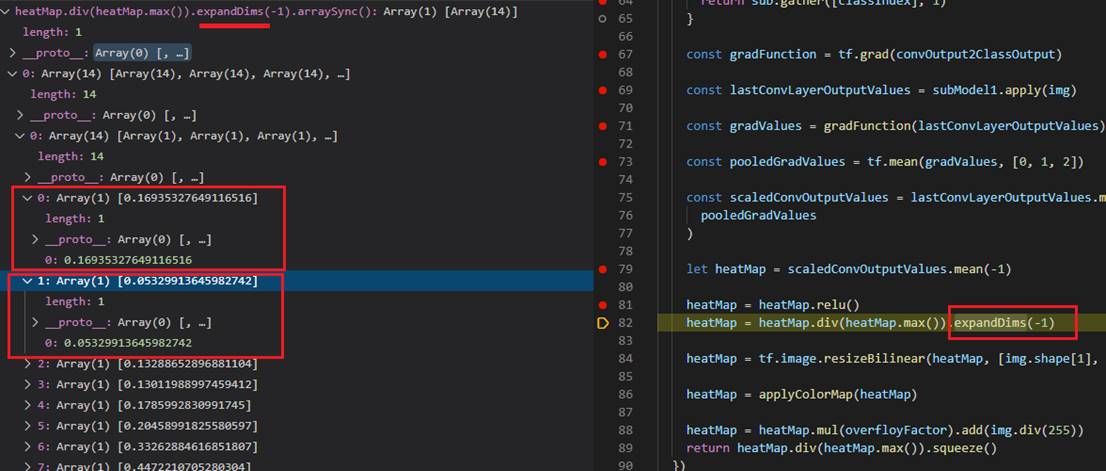Screen dimensions: 1106x471
Task: Collapse the 0: Array(14) [Array(14), Array(14)…] node
Action: [11, 74]
